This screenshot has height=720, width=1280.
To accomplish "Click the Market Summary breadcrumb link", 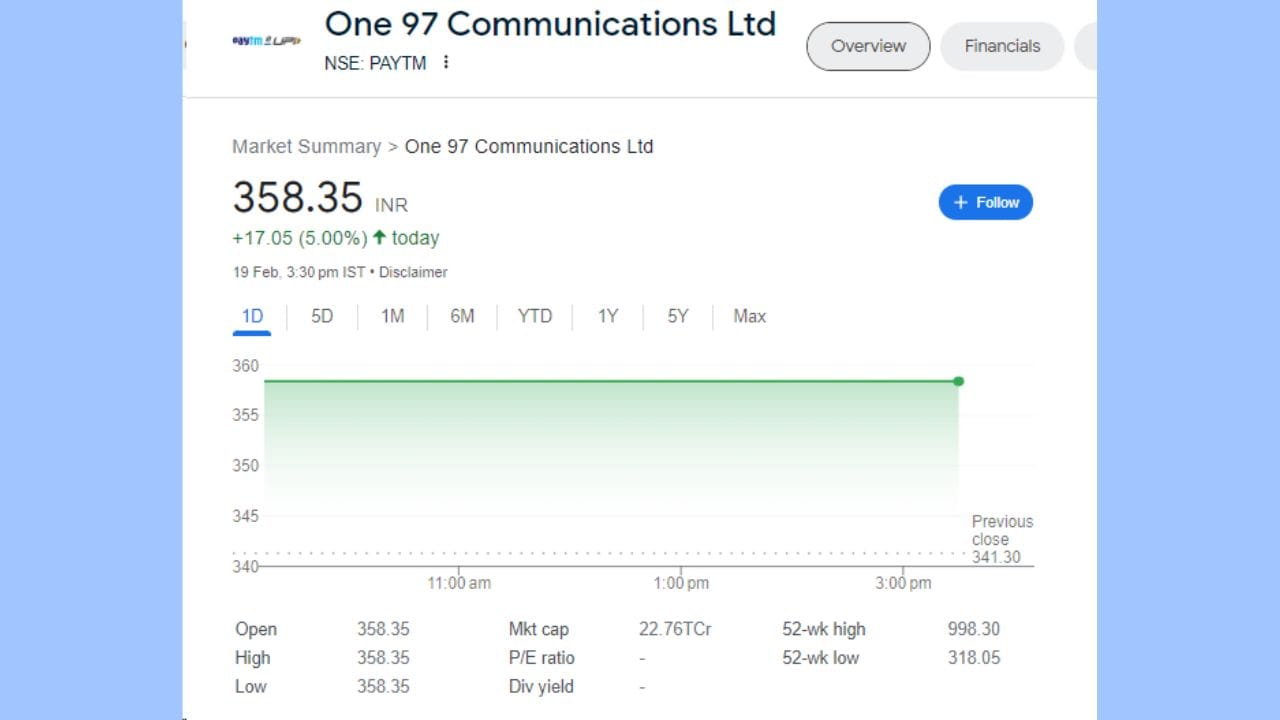I will [x=306, y=147].
